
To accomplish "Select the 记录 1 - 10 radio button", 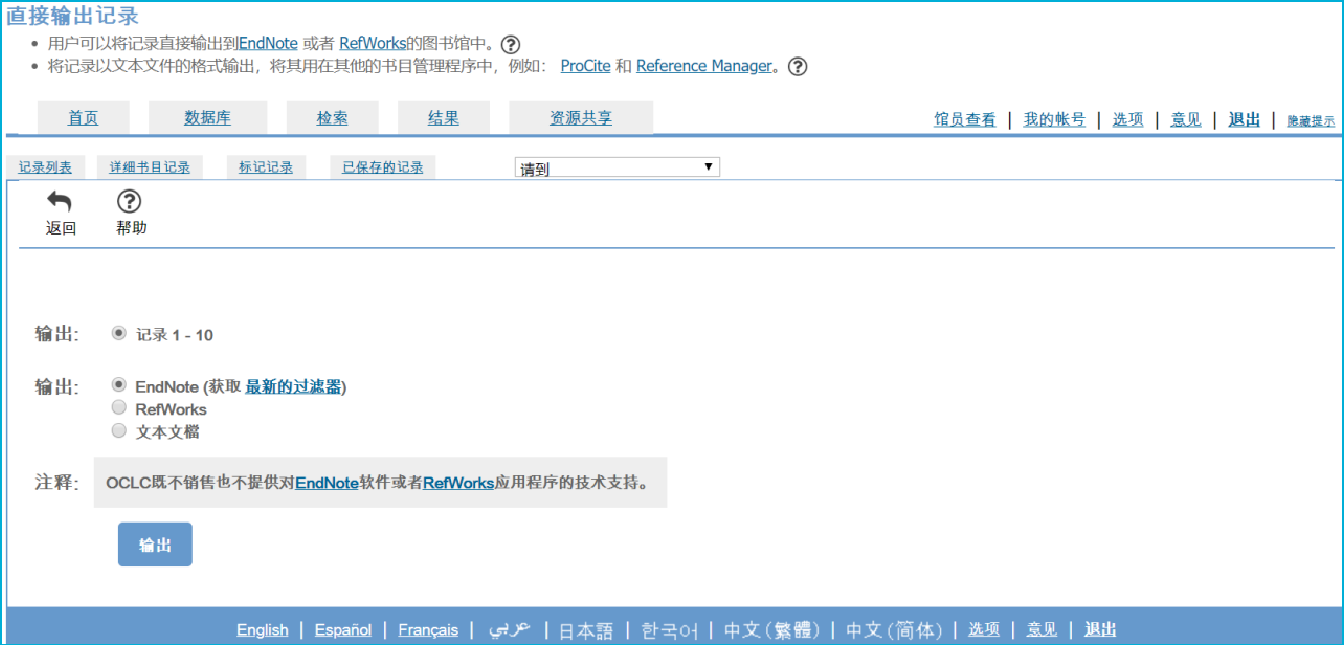I will coord(119,334).
